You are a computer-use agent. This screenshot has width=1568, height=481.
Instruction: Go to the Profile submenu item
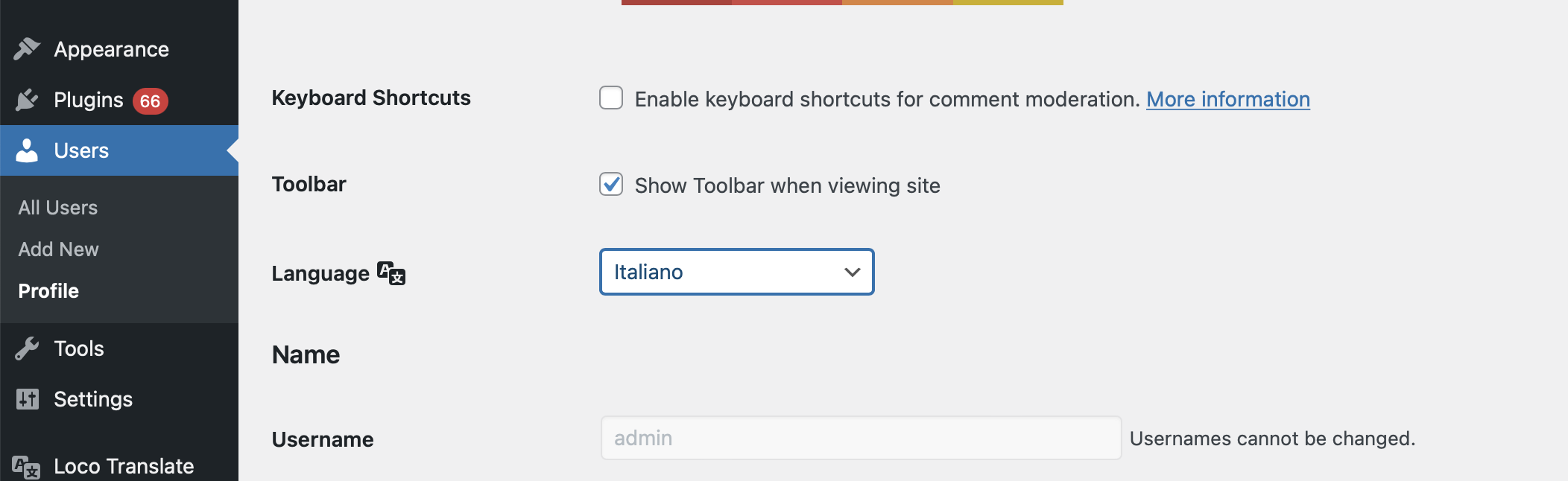pyautogui.click(x=48, y=291)
